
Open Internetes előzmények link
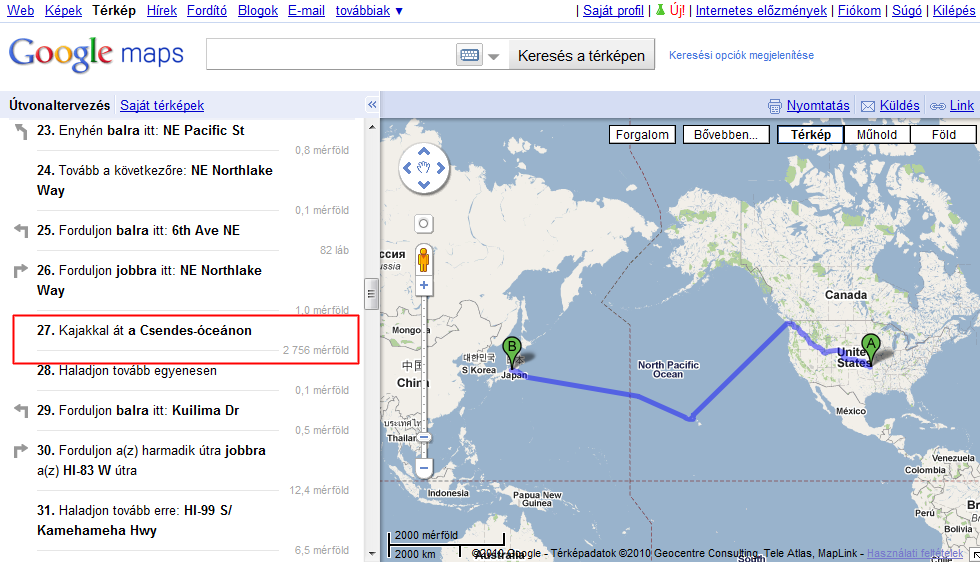coord(761,11)
